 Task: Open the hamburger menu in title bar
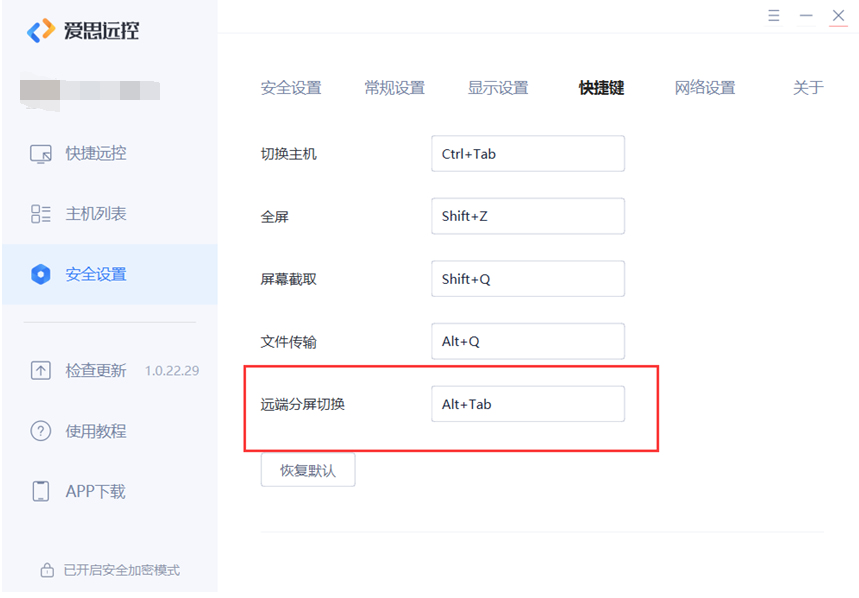[774, 15]
